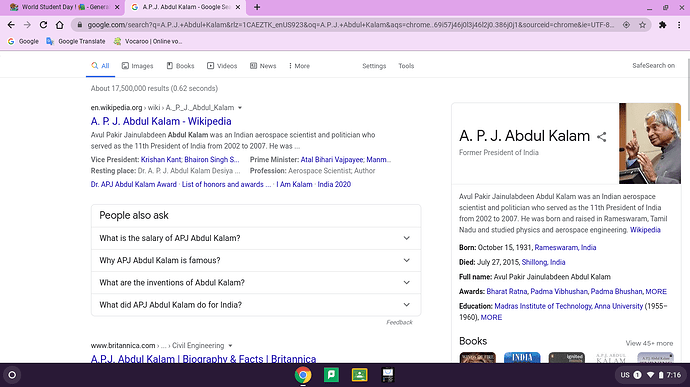This screenshot has height=387, width=690.
Task: Click the lock icon in address bar
Action: [80, 25]
